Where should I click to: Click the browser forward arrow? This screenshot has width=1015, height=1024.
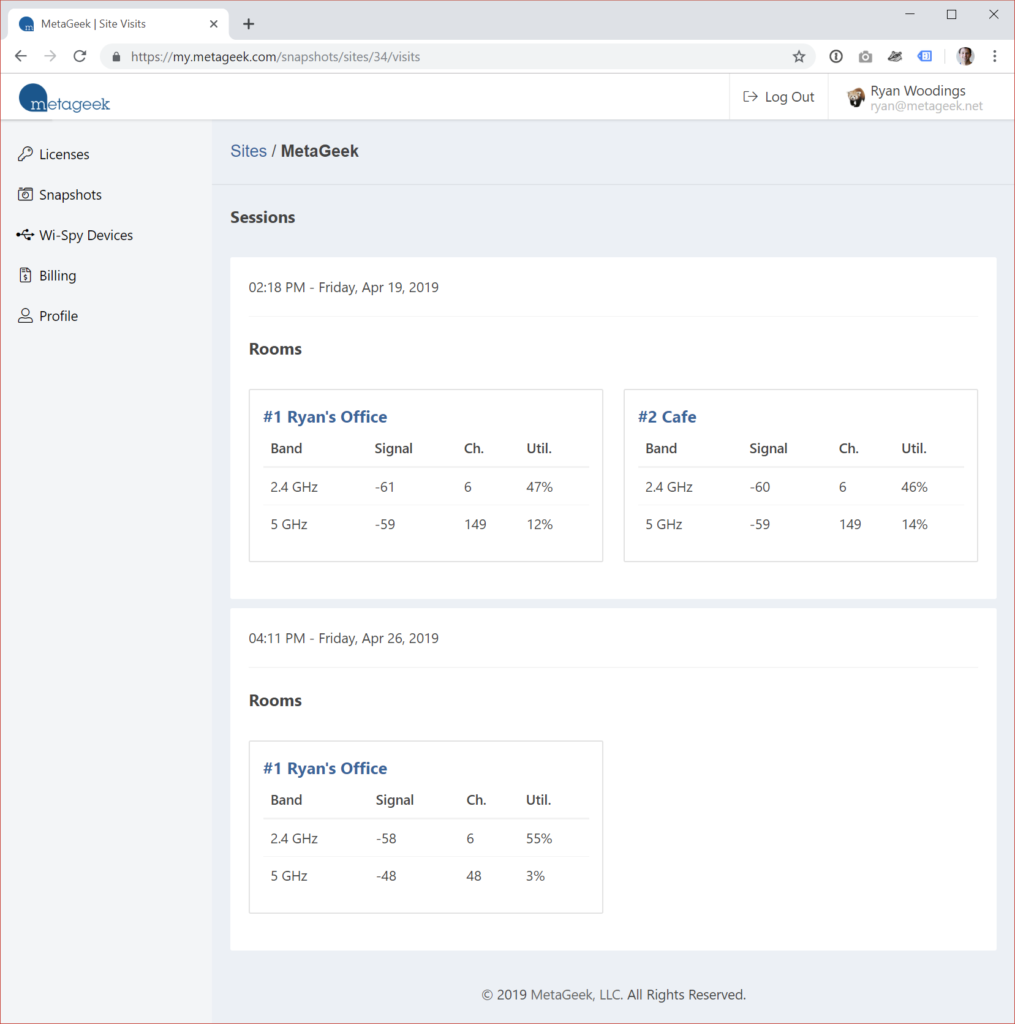[x=50, y=56]
